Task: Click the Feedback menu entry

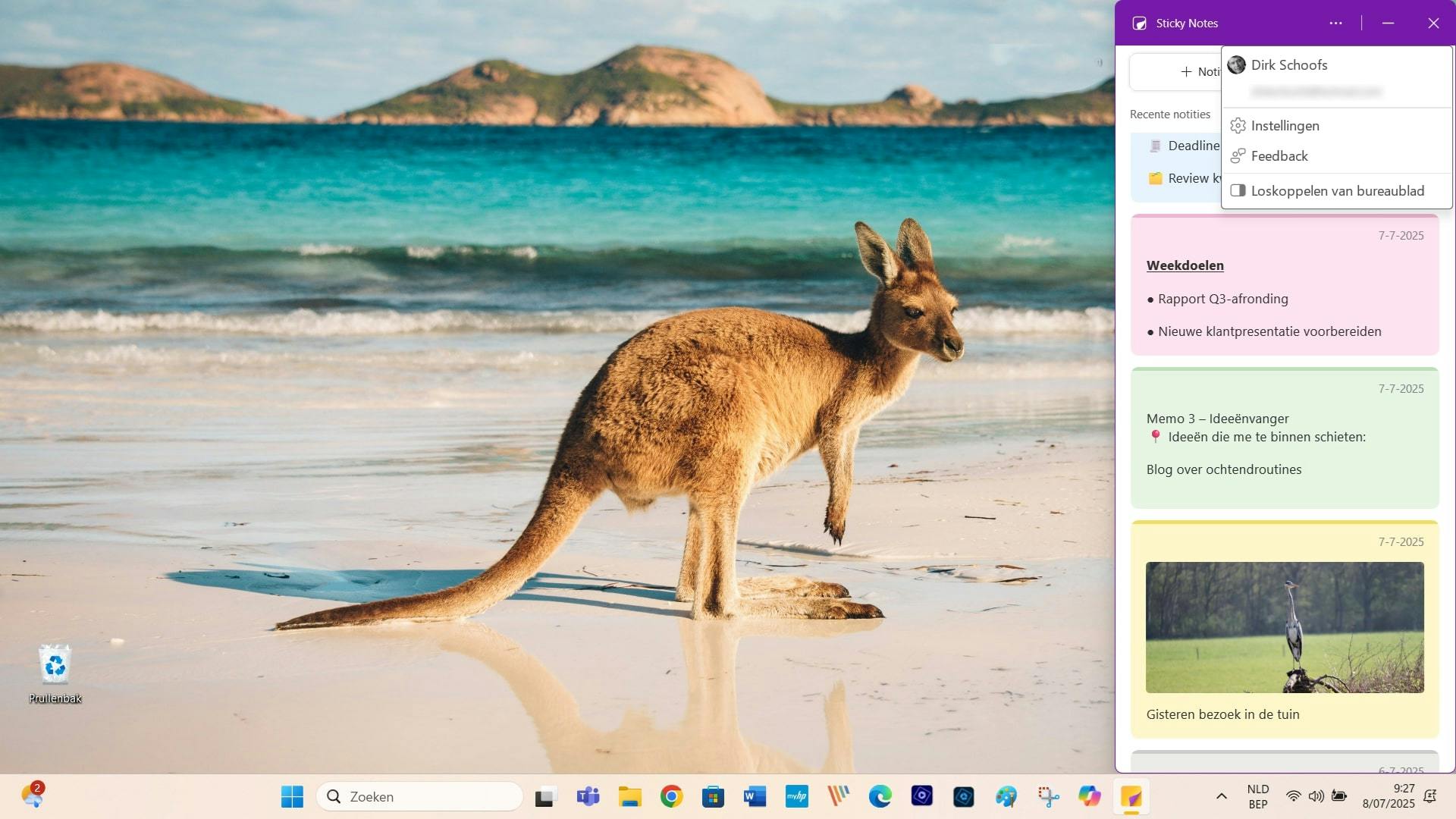Action: pos(1279,156)
